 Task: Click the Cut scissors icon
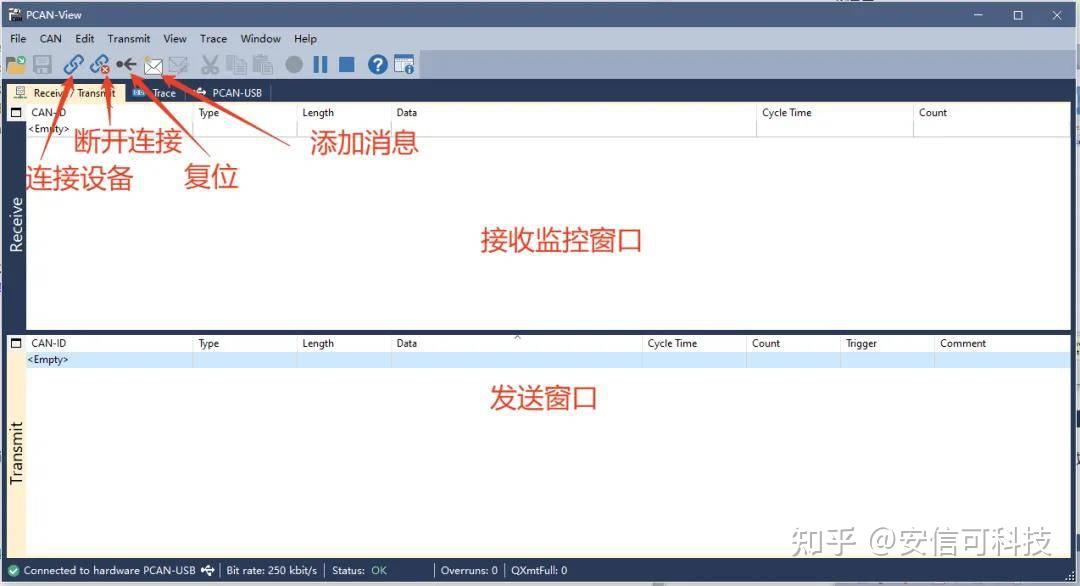click(209, 65)
